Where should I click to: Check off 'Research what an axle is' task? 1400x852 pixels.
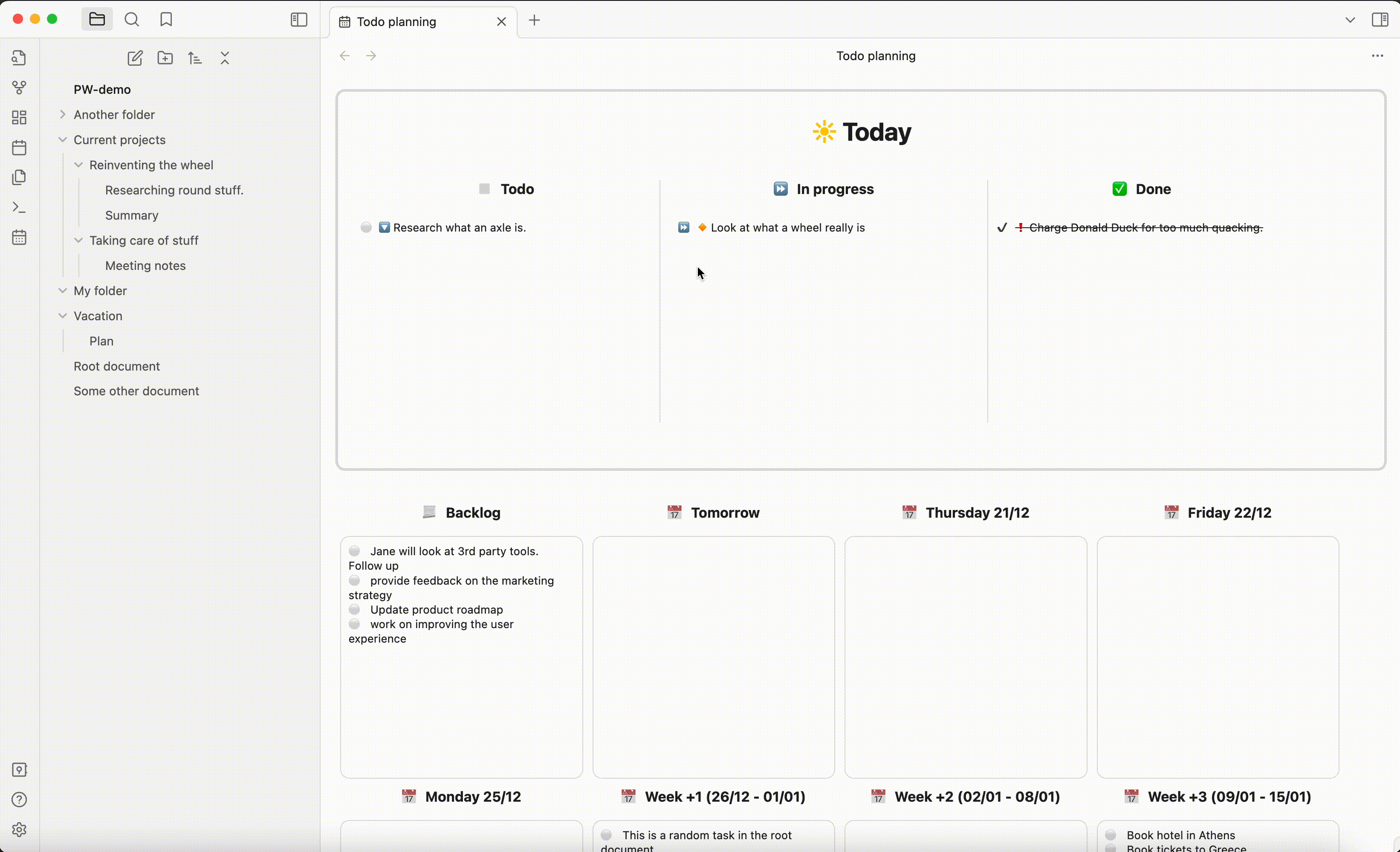pyautogui.click(x=367, y=227)
